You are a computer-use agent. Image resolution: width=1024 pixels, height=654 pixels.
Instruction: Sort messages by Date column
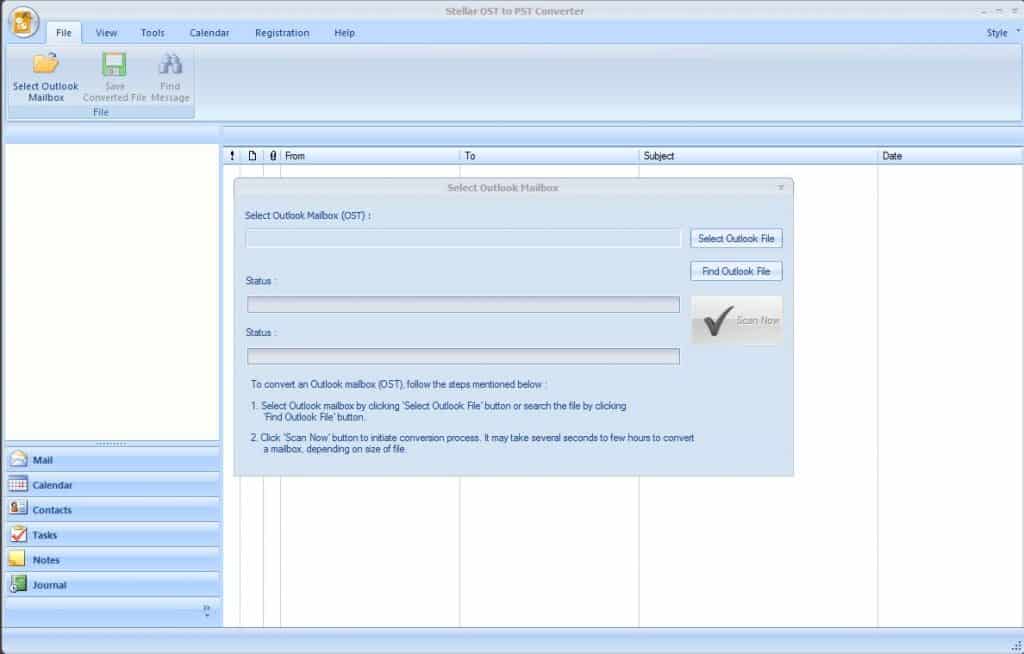coord(950,155)
